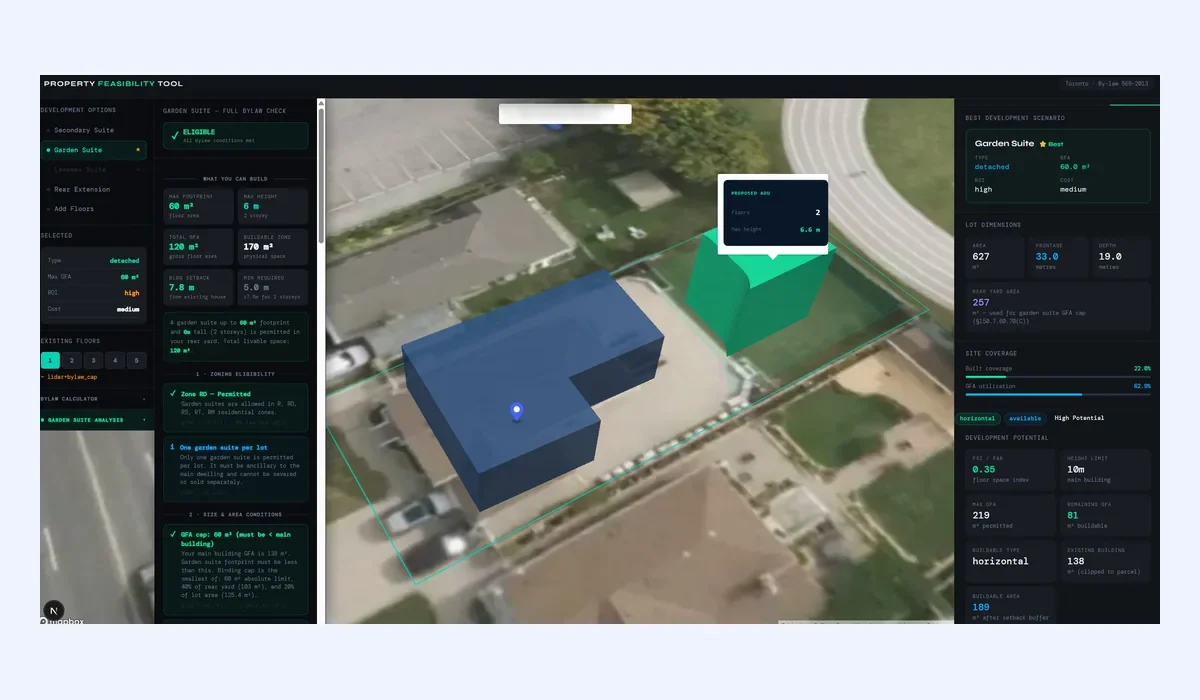
Task: Click the map search field
Action: pyautogui.click(x=565, y=113)
